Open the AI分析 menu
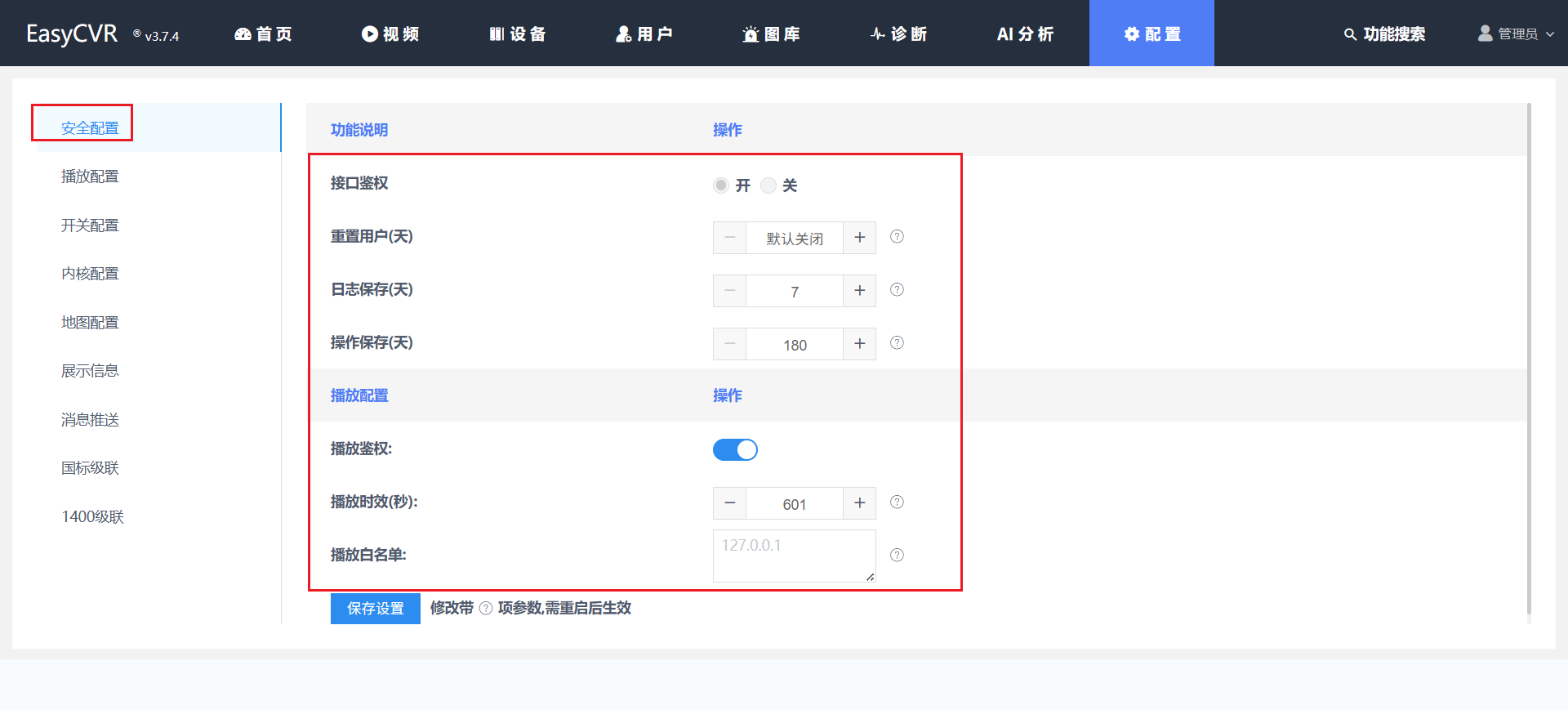Image resolution: width=1568 pixels, height=710 pixels. (1025, 34)
